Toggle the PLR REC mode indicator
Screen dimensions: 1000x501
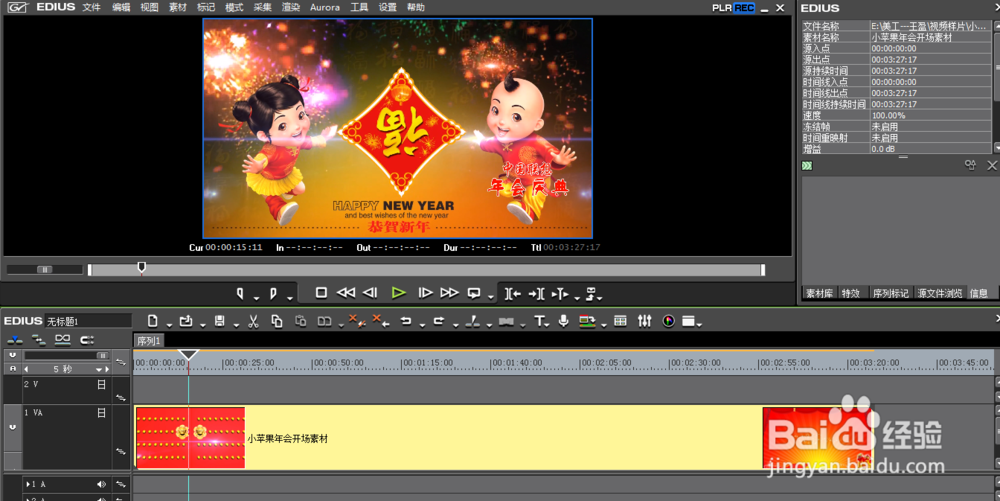(733, 8)
